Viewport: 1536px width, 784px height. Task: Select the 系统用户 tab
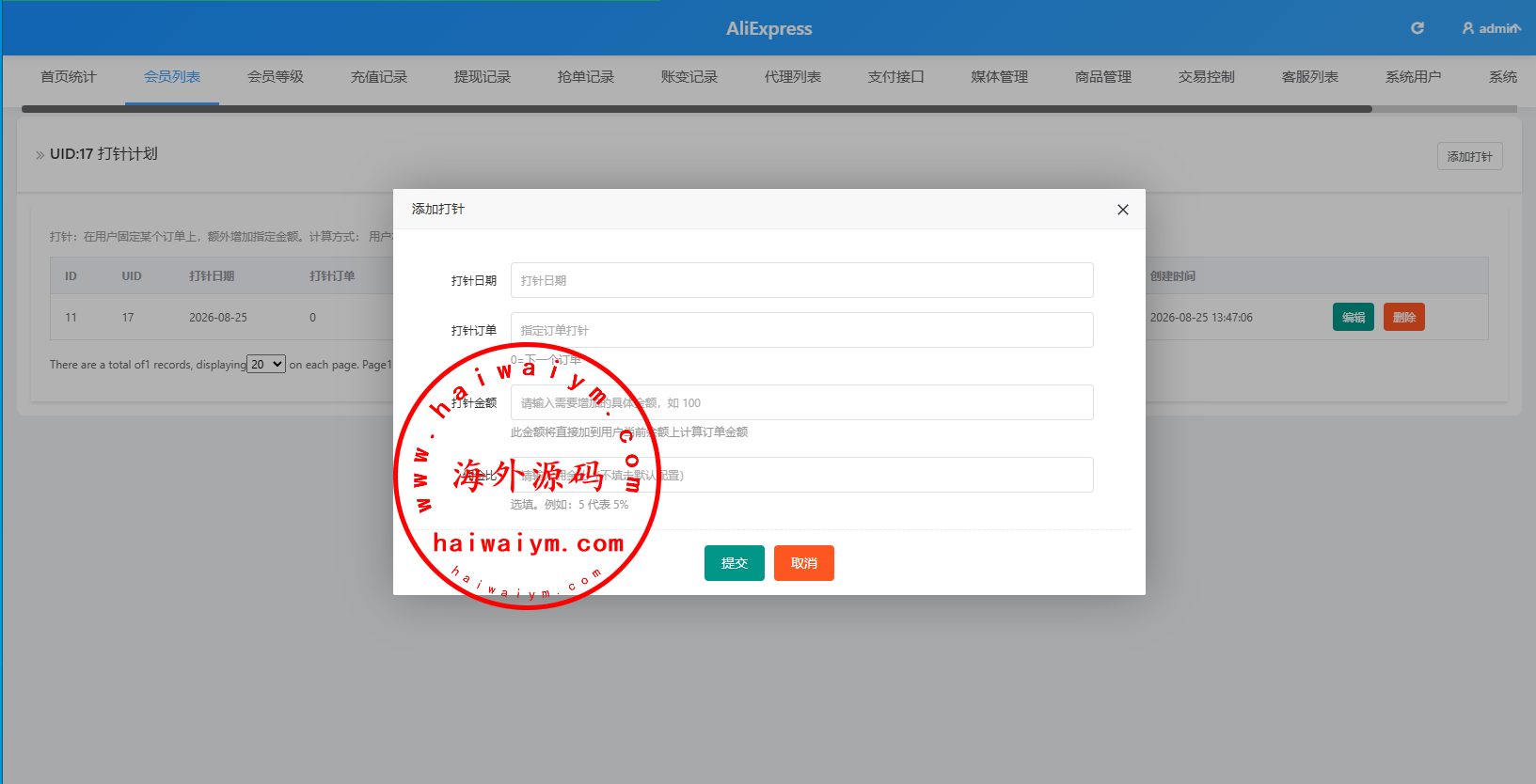click(1414, 77)
